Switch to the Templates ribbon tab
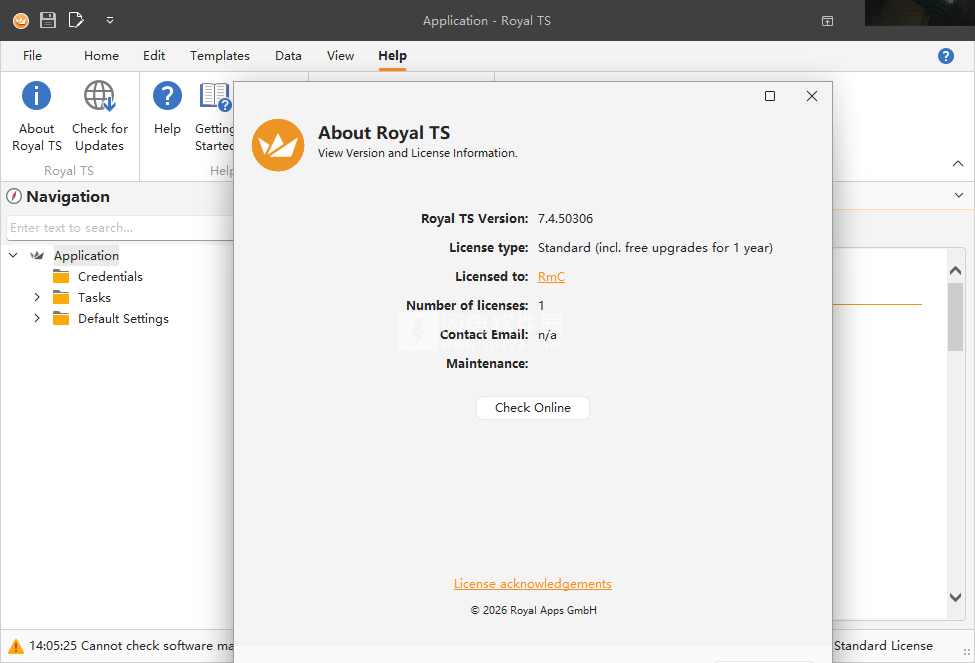Screen dimensions: 975x663 (220, 56)
